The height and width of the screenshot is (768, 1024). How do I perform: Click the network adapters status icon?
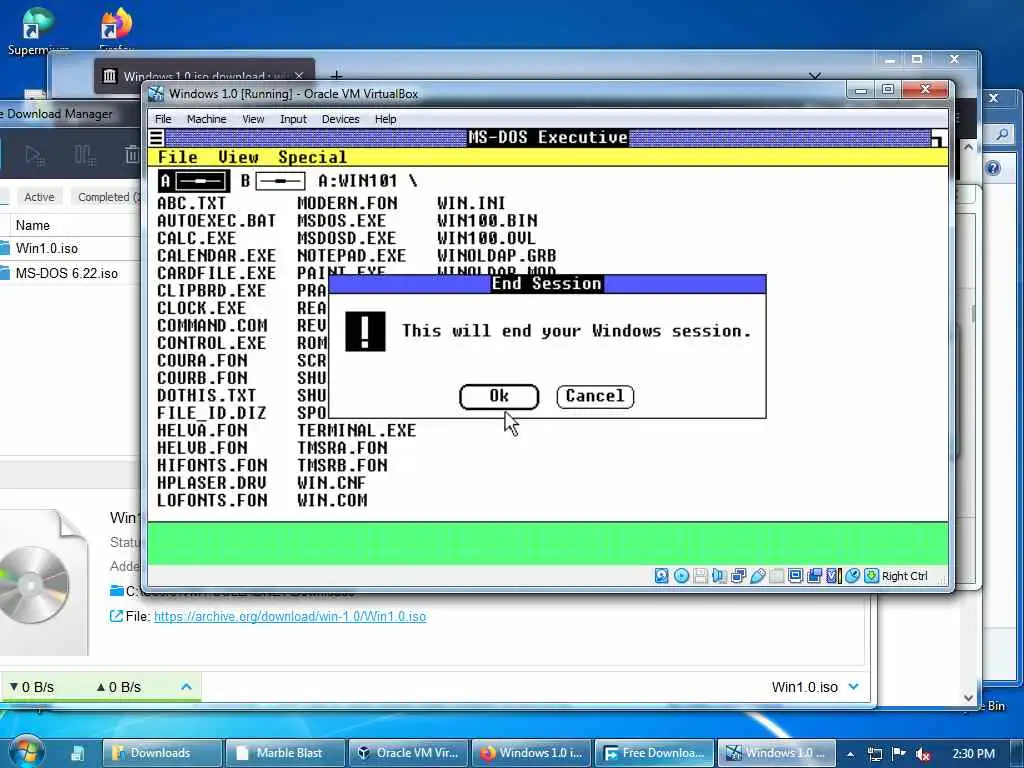coord(739,575)
